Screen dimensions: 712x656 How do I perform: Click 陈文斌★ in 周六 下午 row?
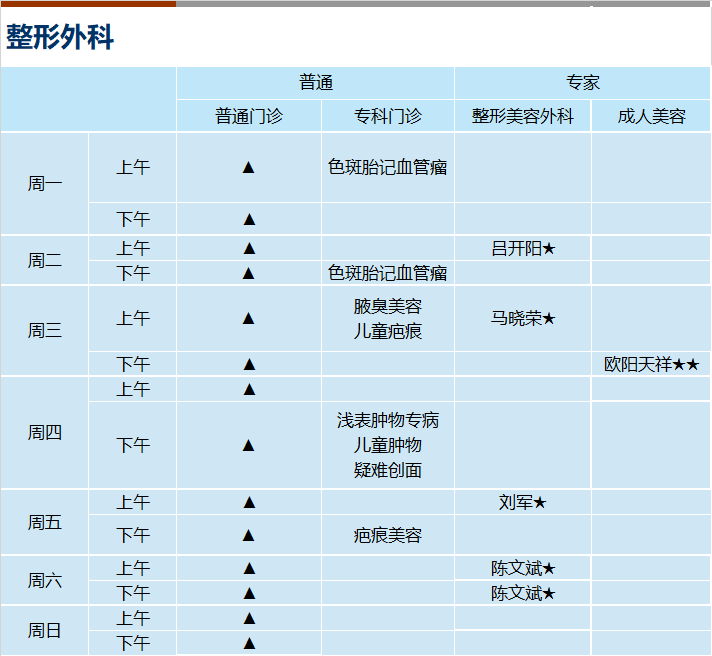coord(523,593)
